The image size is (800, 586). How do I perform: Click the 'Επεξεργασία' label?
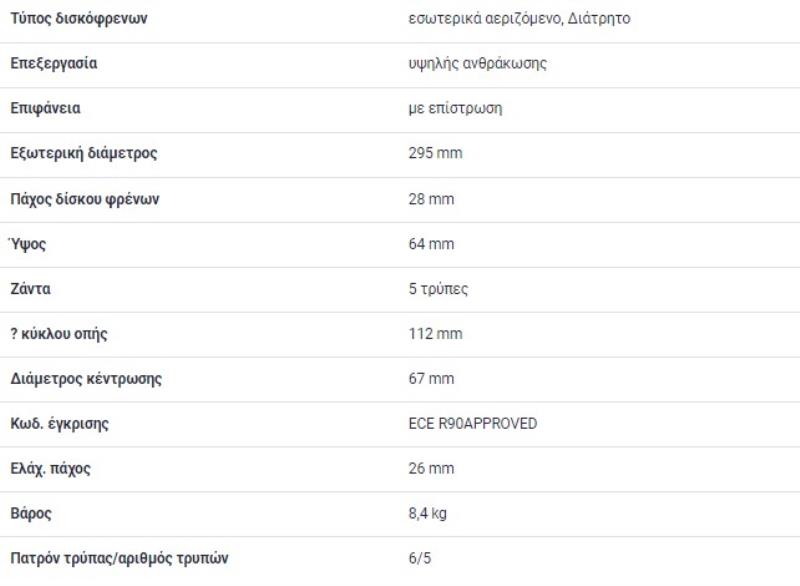point(54,64)
